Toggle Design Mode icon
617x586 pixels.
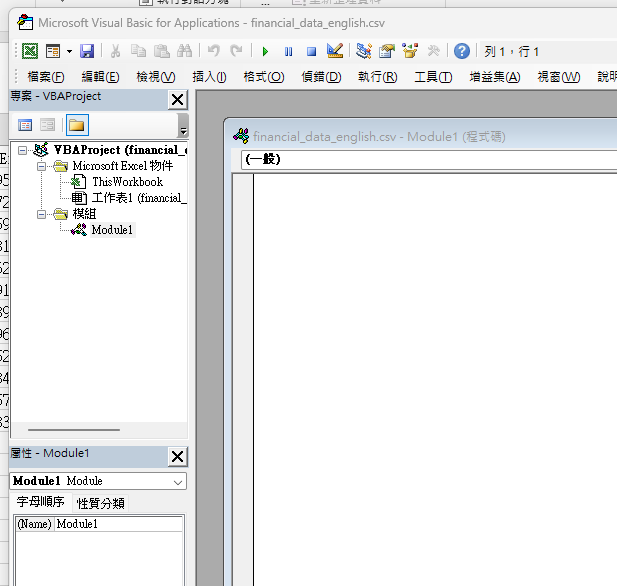[x=335, y=51]
